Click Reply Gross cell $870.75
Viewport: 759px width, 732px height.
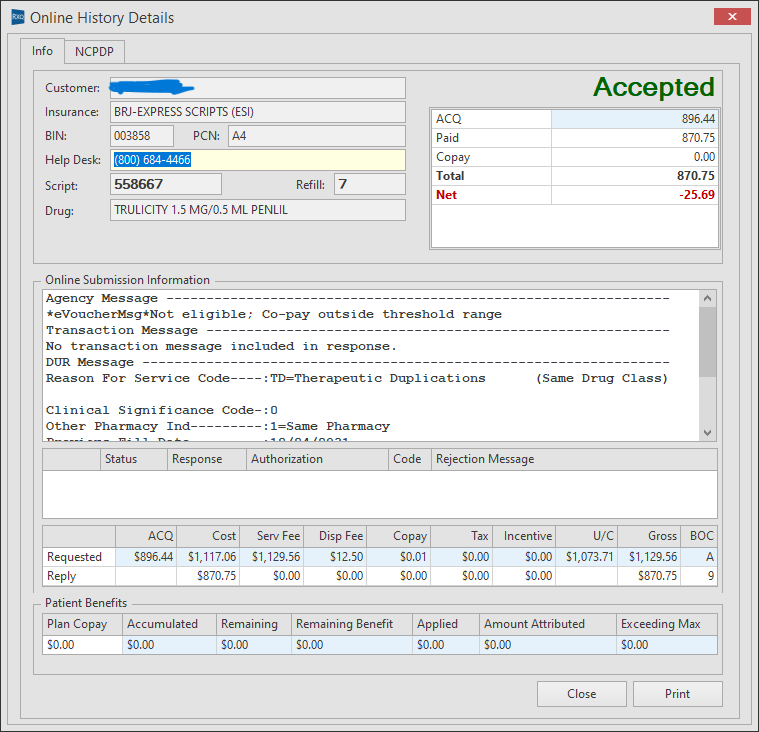pos(649,576)
